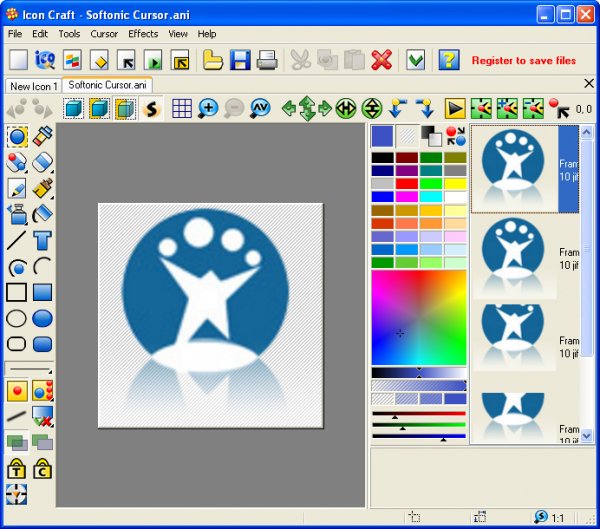Select the pencil draw tool
600x529 pixels.
[x=17, y=188]
